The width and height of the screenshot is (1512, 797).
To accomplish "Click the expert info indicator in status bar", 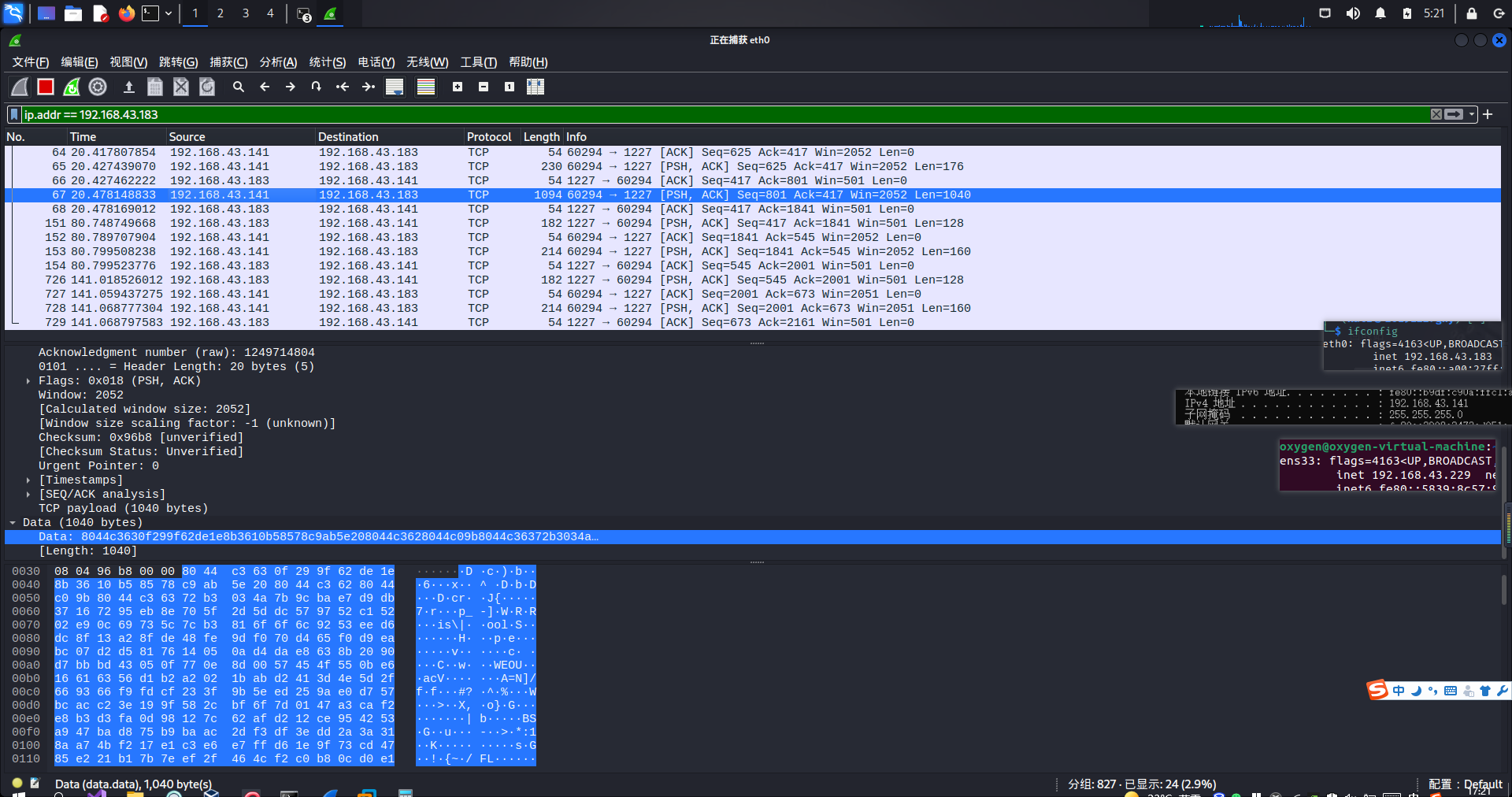I will [x=17, y=784].
